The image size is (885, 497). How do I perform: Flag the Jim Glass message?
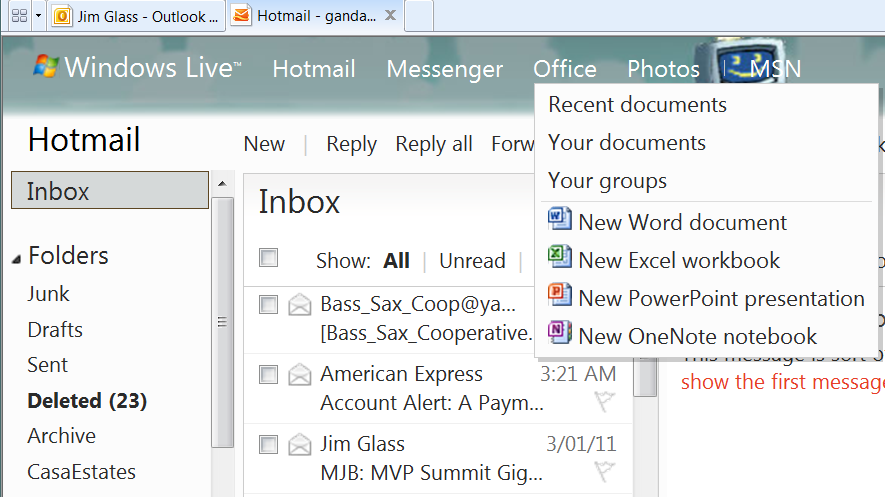[x=604, y=471]
